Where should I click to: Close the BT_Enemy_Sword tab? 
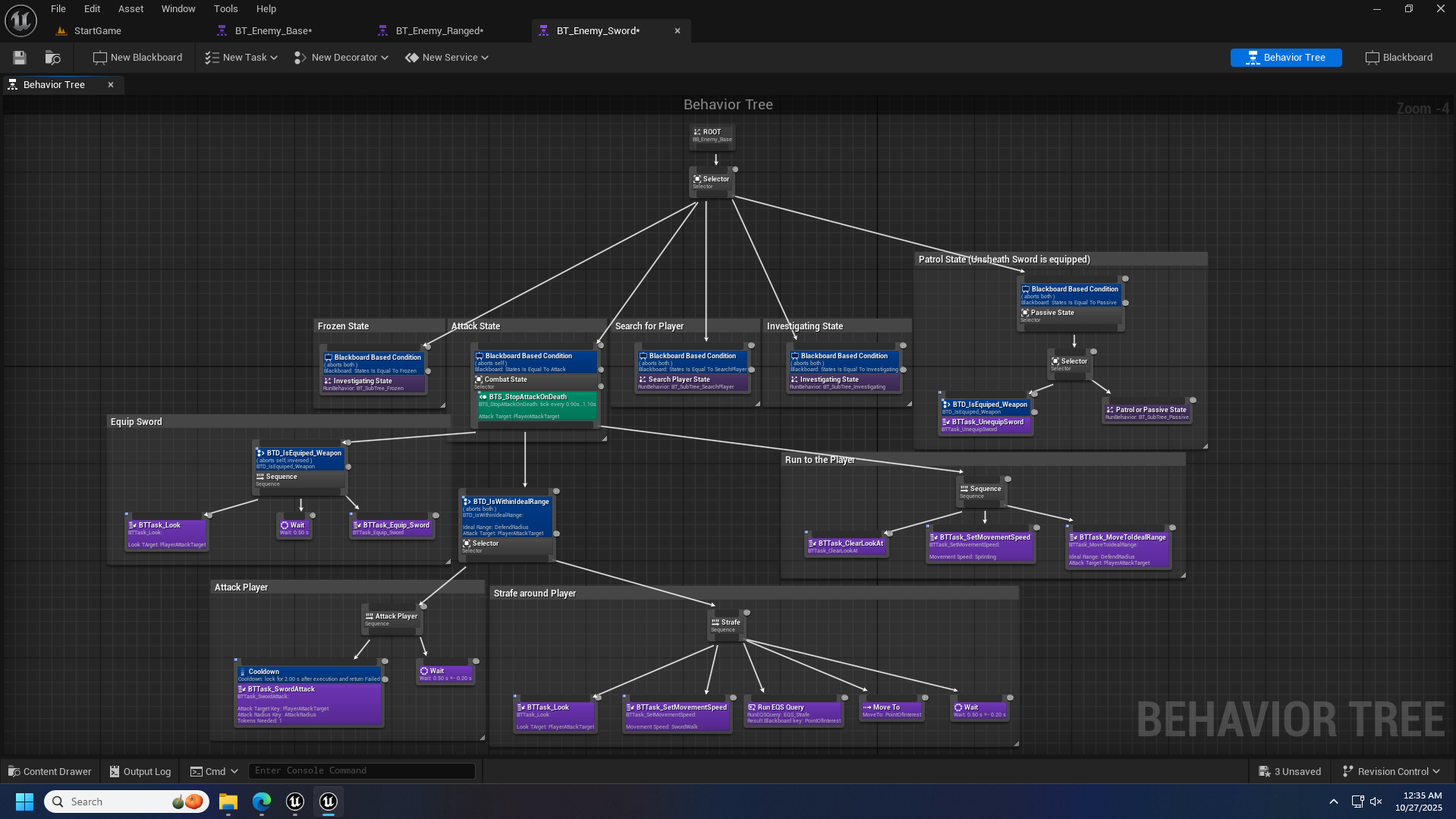tap(678, 31)
